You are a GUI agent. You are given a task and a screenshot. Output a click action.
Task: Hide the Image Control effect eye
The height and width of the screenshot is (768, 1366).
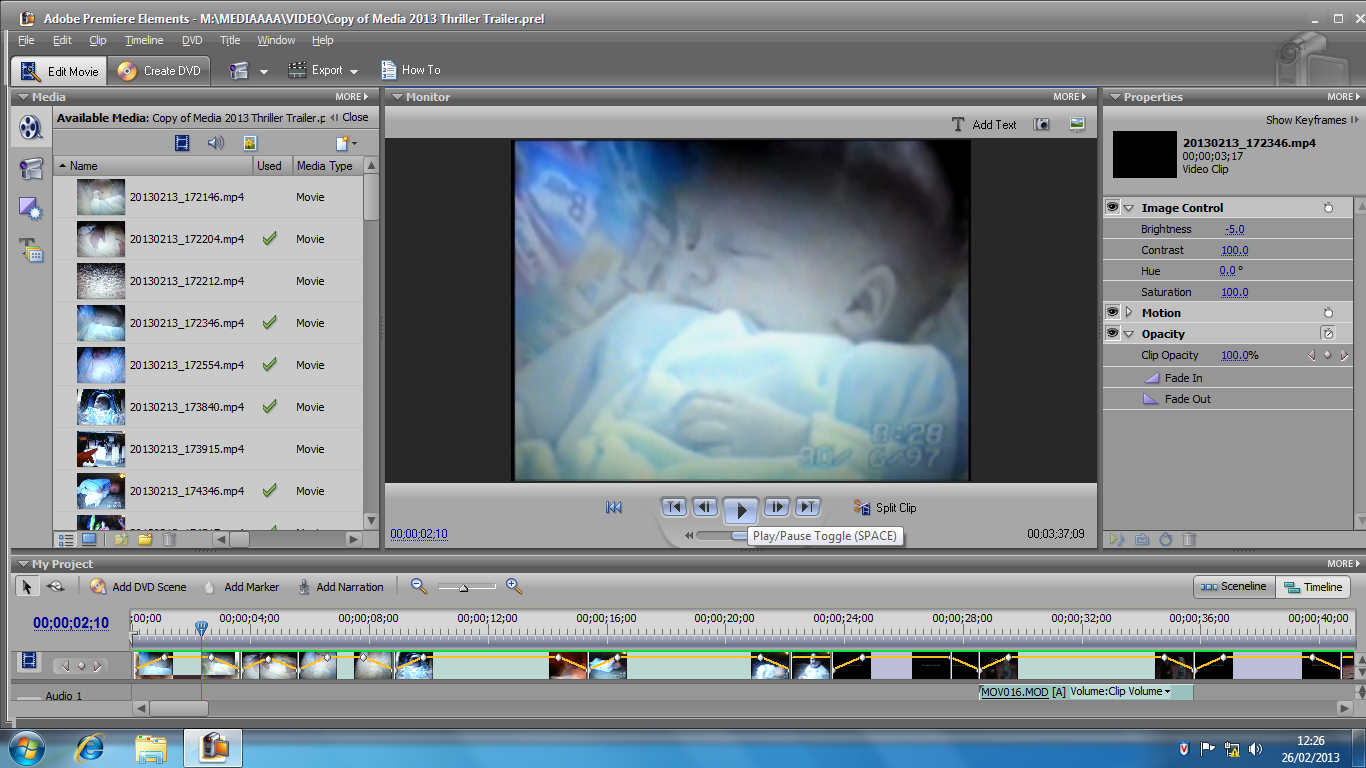[1112, 208]
